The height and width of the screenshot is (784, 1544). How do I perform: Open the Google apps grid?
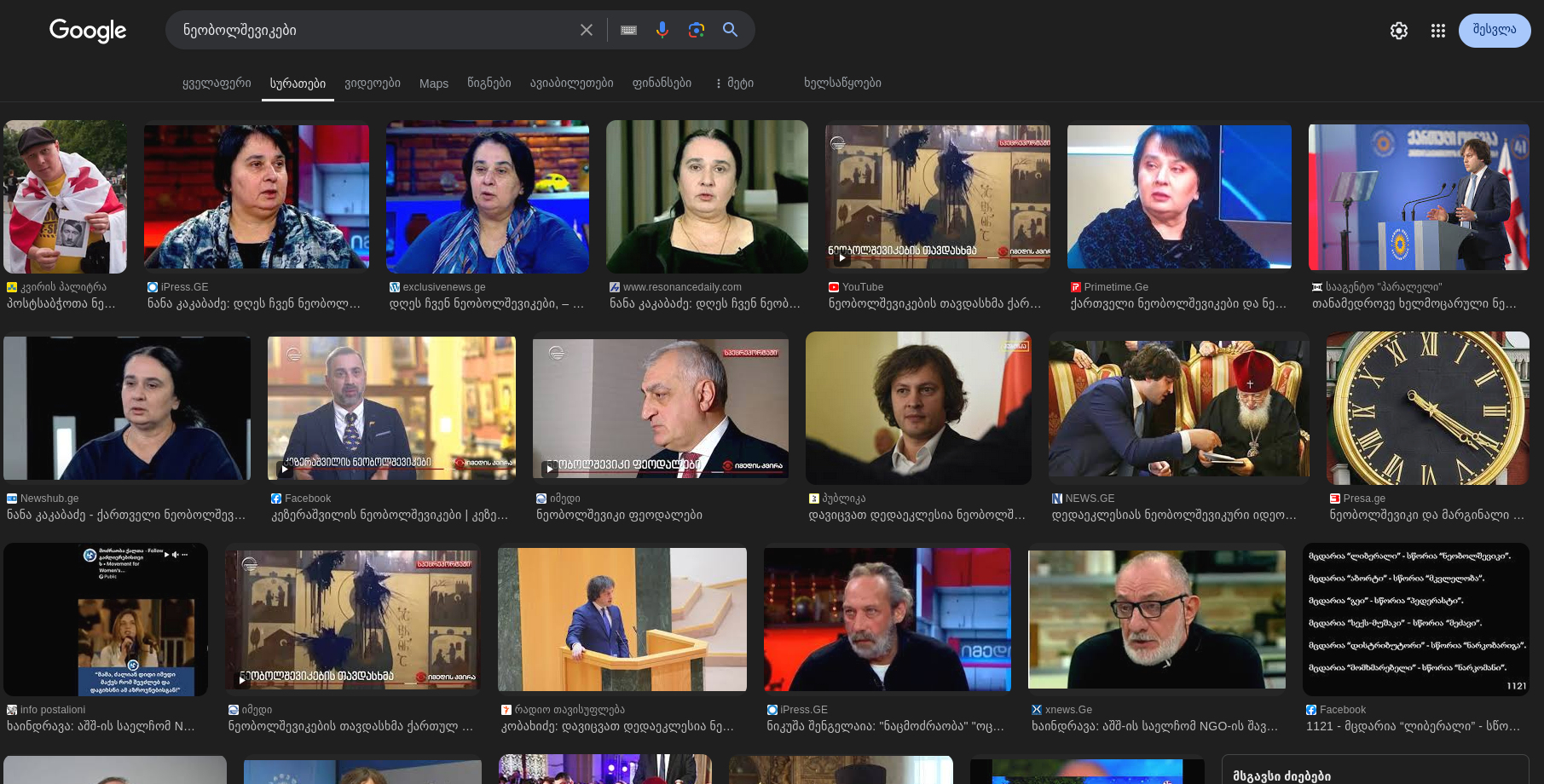[x=1438, y=31]
